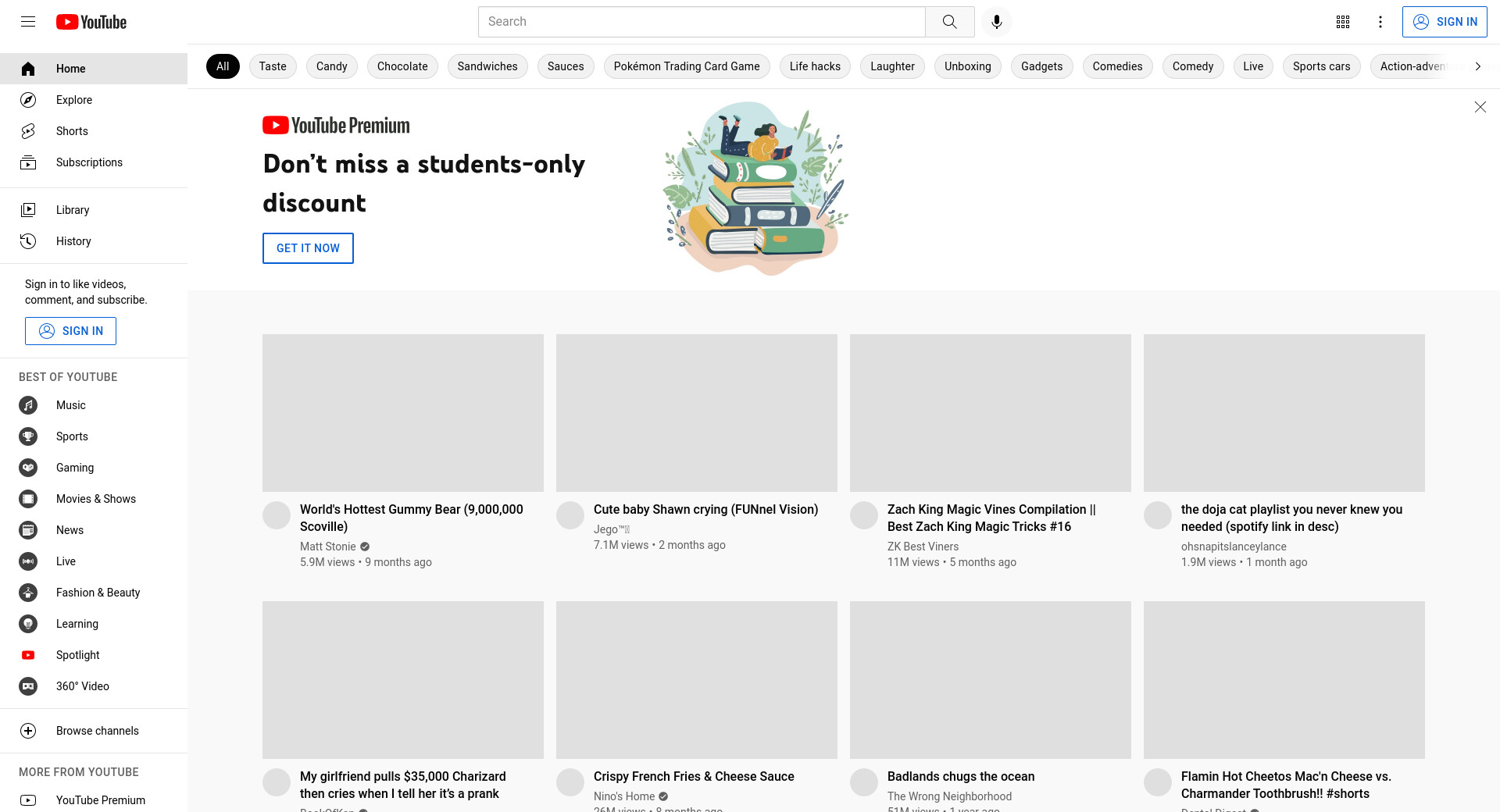Select the Sports cars filter chip

pyautogui.click(x=1322, y=66)
